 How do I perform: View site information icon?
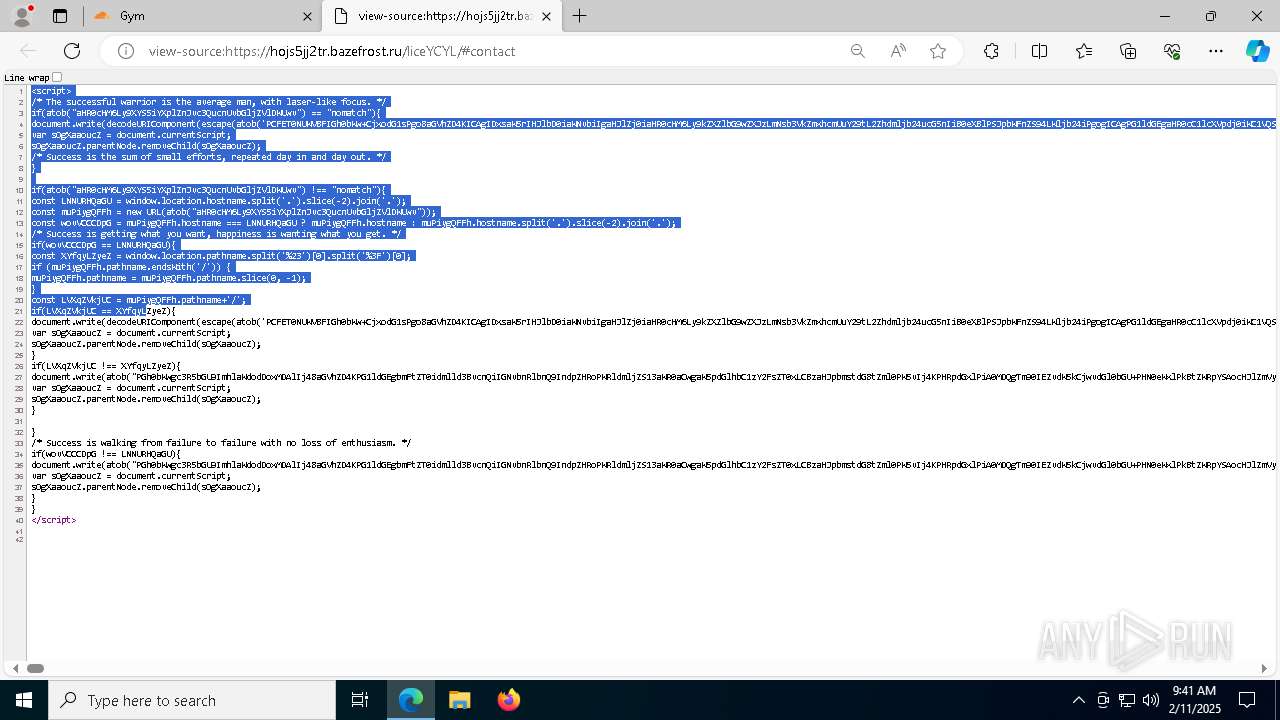click(x=126, y=51)
